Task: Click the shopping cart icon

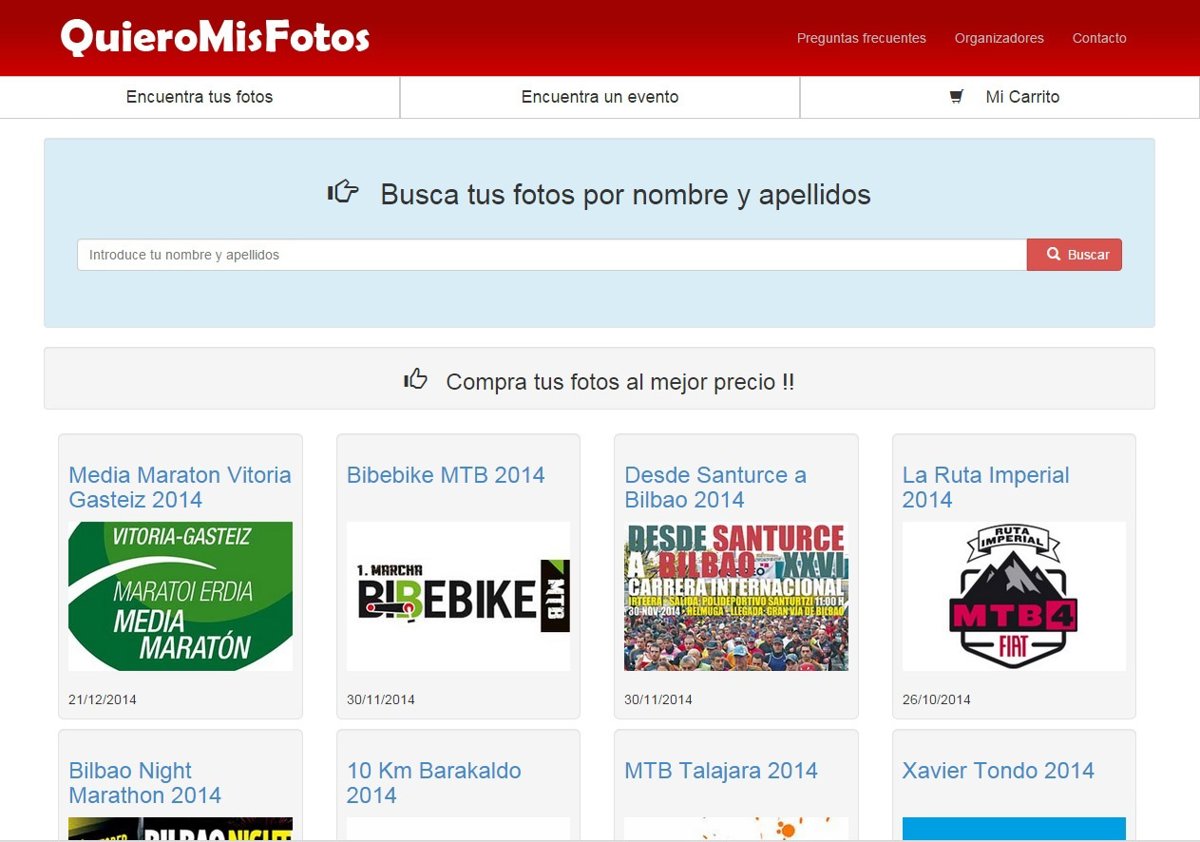Action: [957, 97]
